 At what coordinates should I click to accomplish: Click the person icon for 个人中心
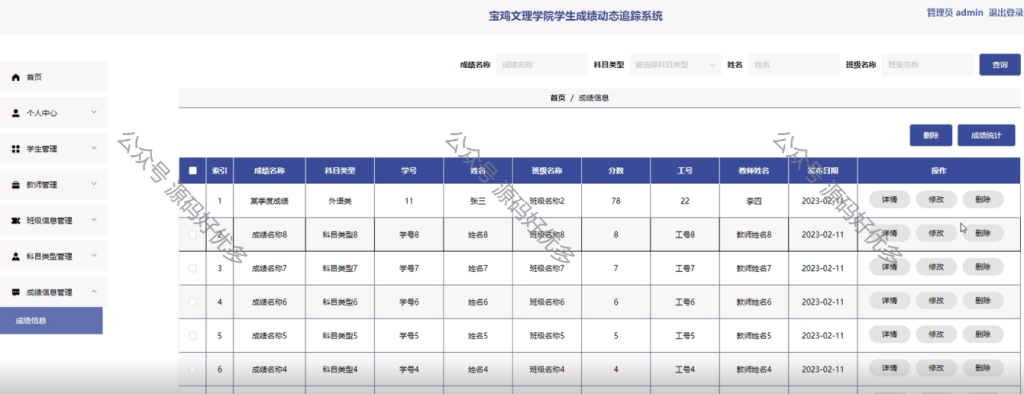16,113
